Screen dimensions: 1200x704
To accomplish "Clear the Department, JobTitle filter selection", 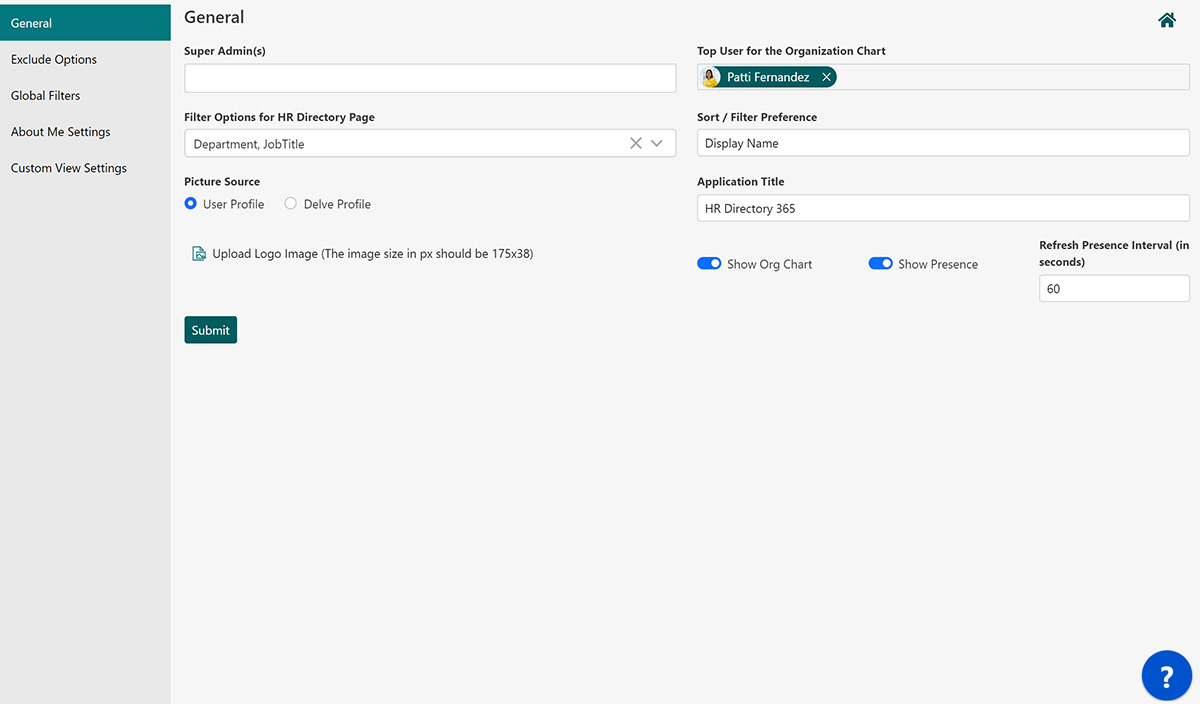I will (x=635, y=144).
